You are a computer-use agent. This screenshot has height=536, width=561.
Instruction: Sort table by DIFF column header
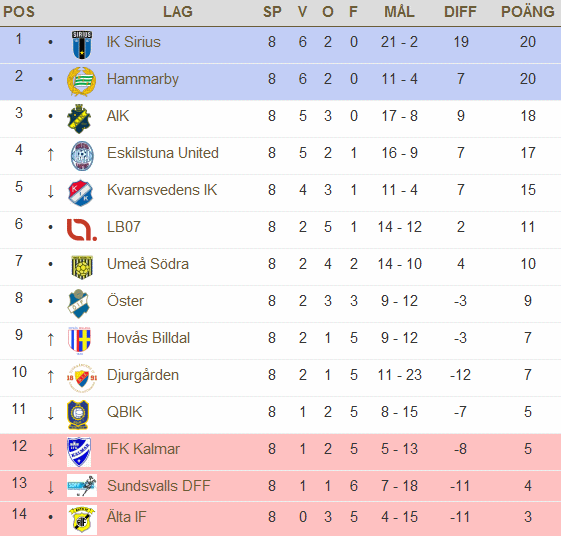pos(460,12)
